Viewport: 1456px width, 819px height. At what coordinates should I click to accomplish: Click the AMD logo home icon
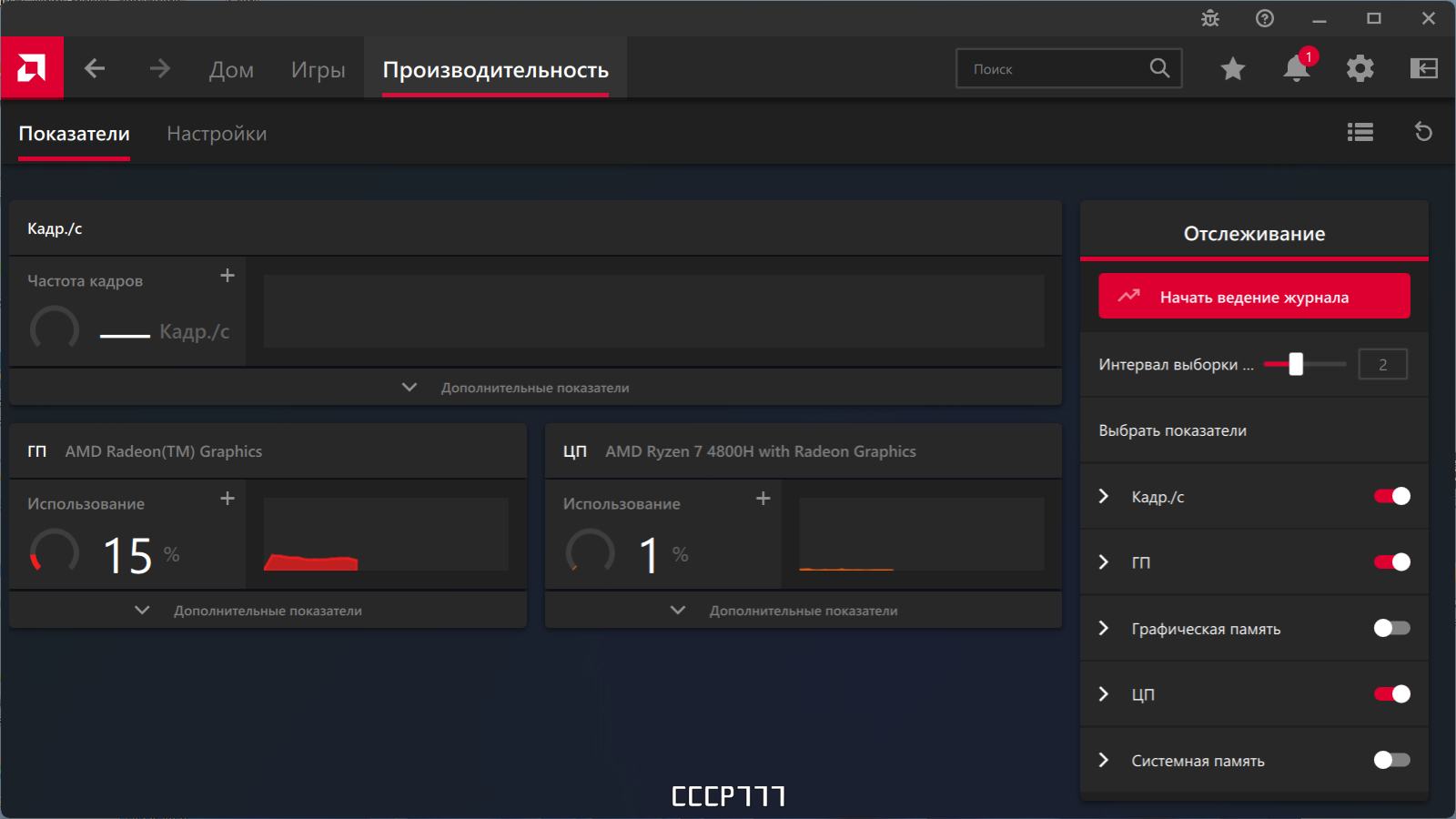(x=32, y=67)
